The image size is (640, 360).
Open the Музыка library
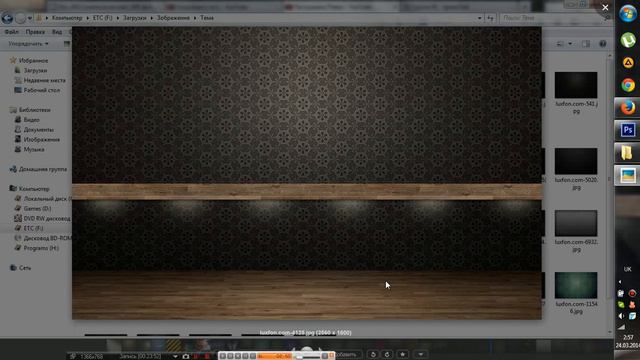[x=34, y=149]
